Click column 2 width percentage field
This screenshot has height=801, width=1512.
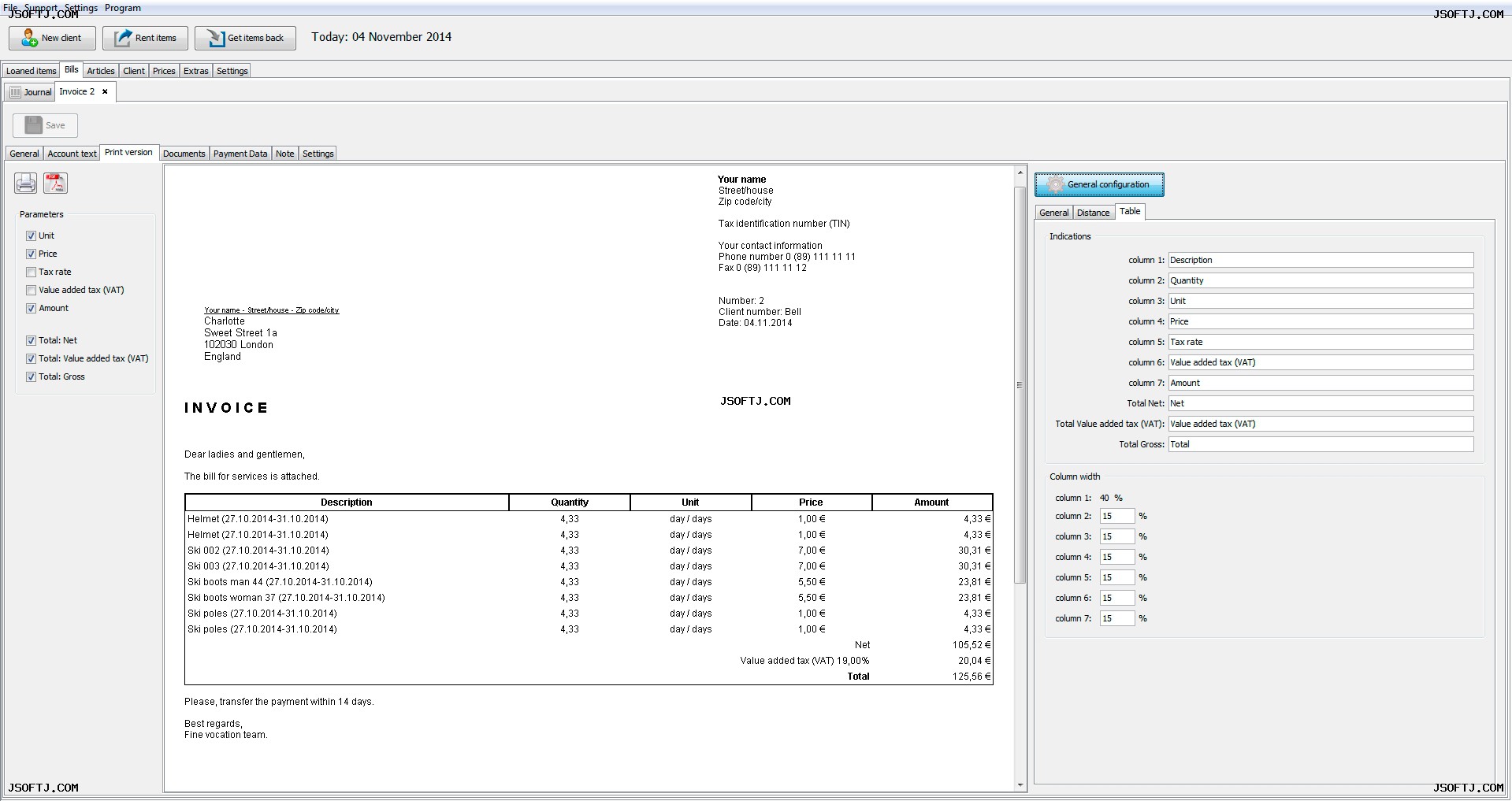(1117, 516)
